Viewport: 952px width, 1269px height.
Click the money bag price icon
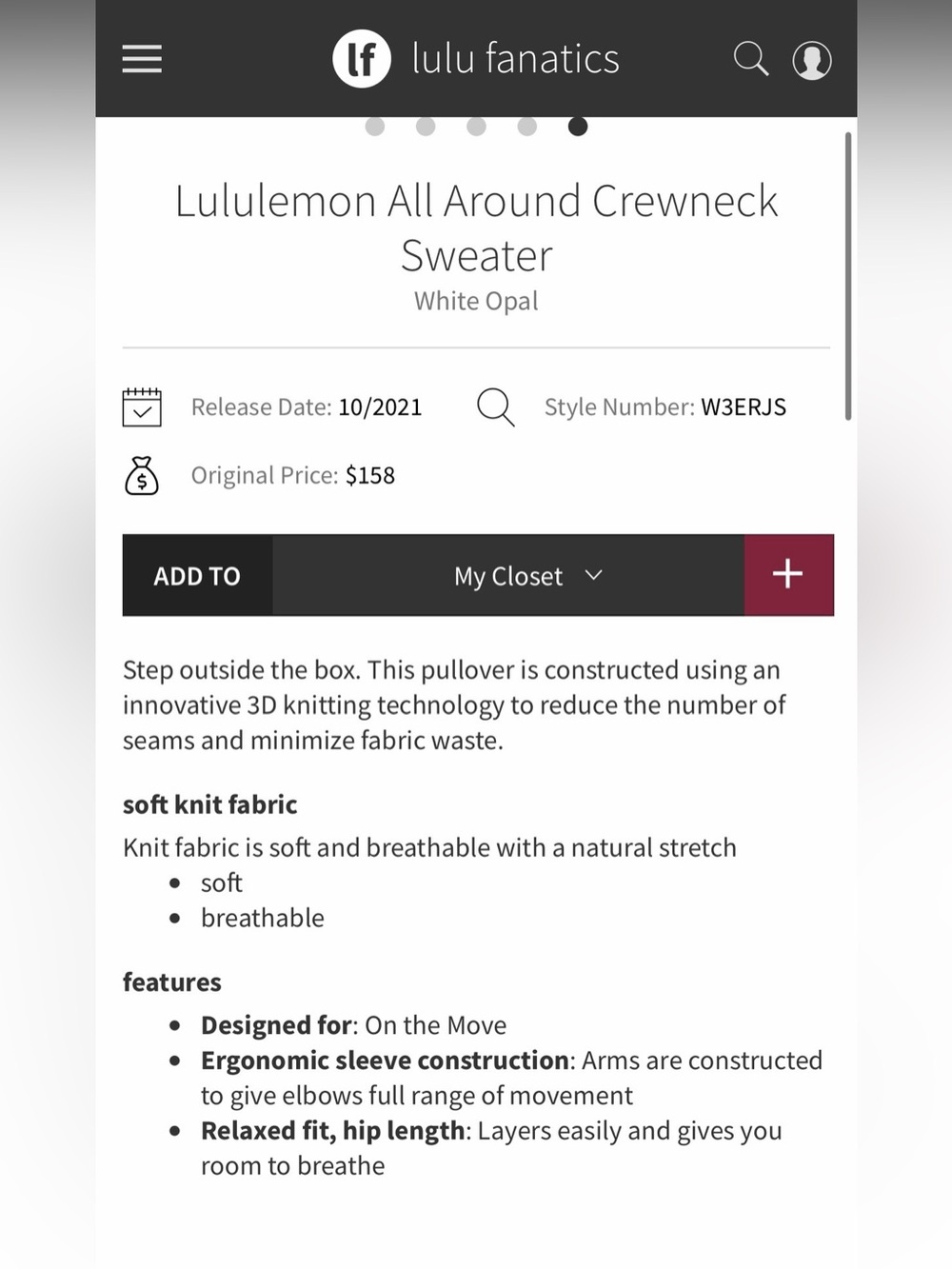(142, 475)
